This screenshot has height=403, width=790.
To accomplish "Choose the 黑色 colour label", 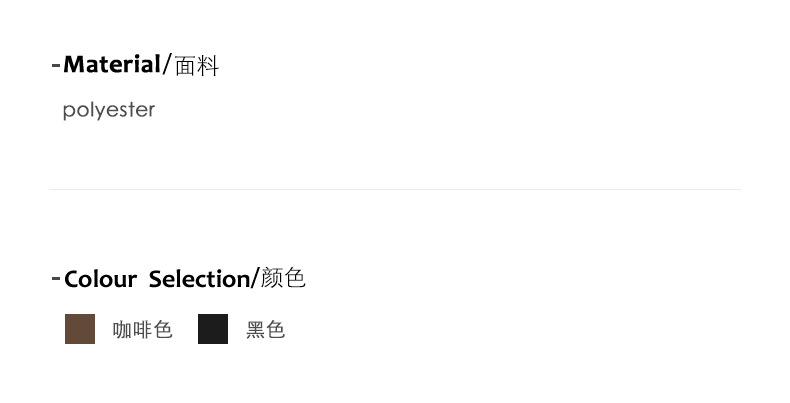I will click(x=266, y=330).
